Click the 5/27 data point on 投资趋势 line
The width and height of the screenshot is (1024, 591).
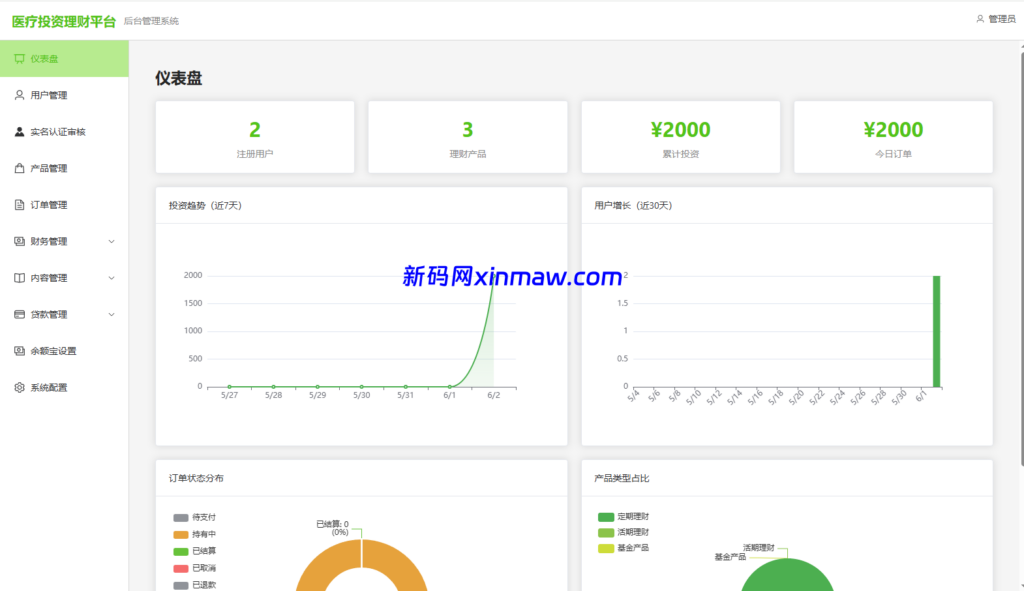pos(229,387)
